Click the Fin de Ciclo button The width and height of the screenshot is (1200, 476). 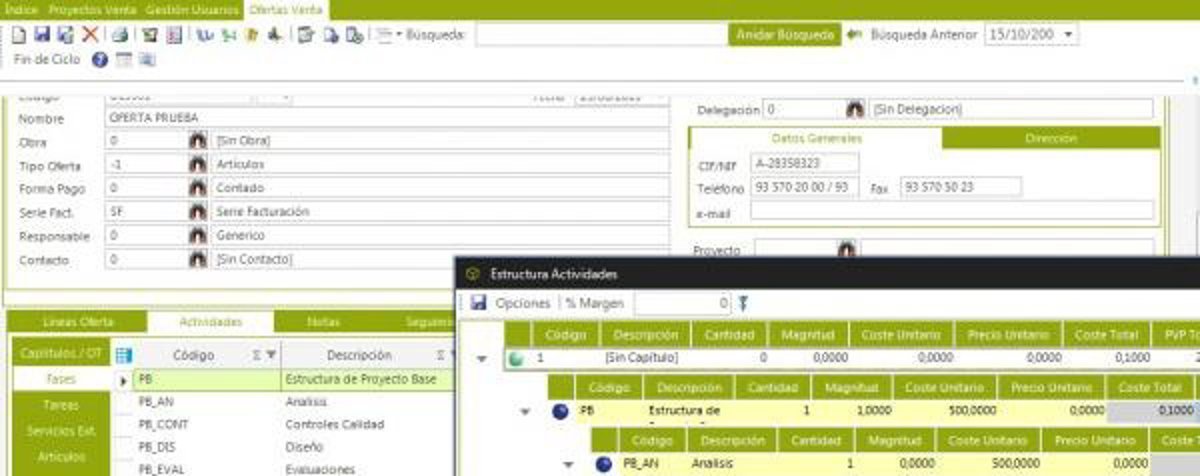(47, 60)
